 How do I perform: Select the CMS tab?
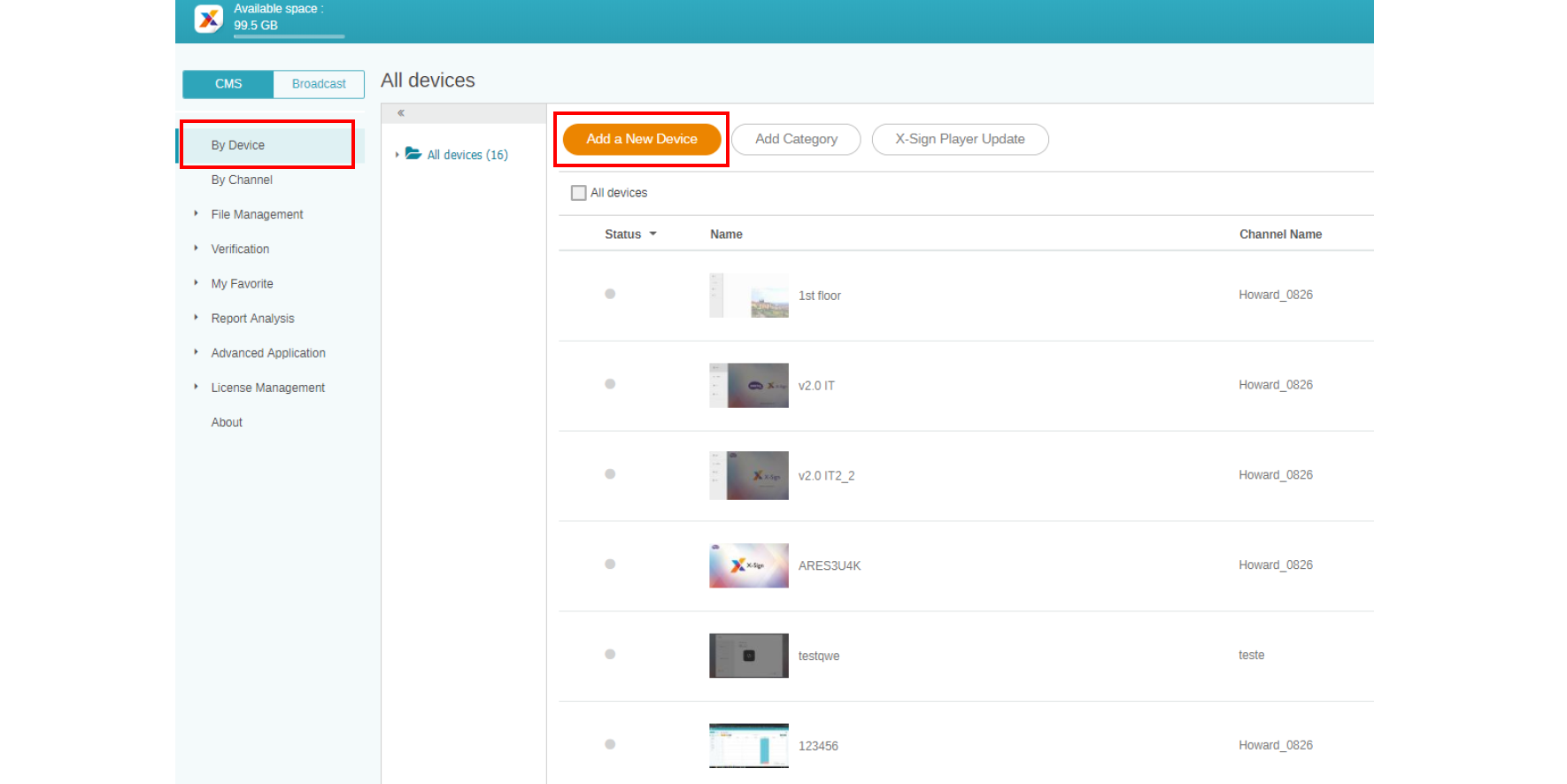[x=228, y=84]
